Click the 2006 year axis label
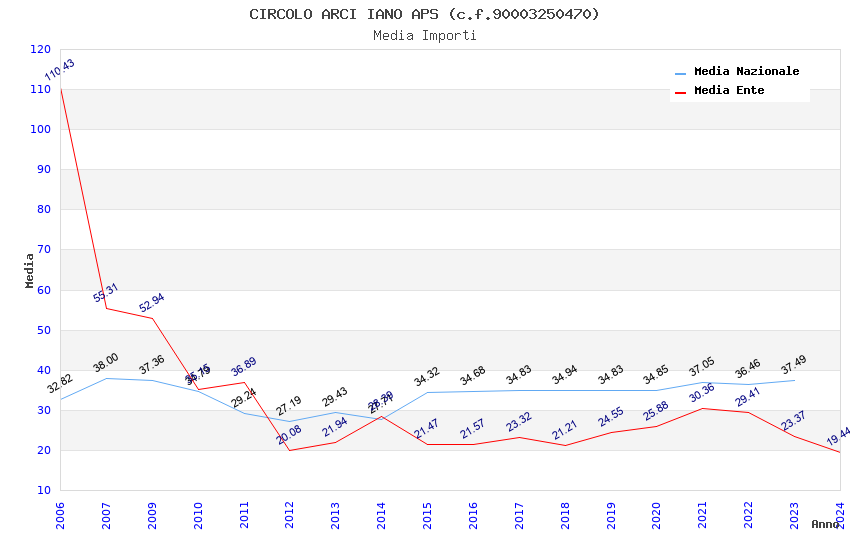This screenshot has height=550, width=850. pos(60,515)
